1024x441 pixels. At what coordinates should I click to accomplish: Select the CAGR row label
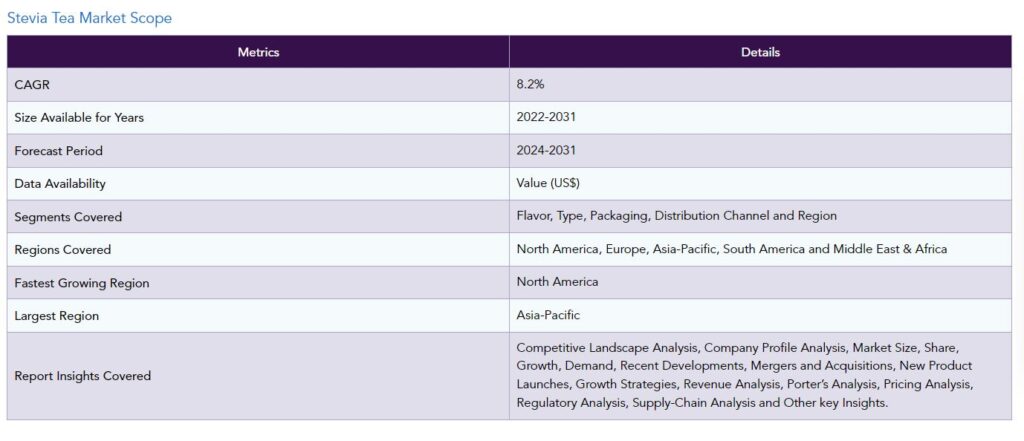pos(31,85)
